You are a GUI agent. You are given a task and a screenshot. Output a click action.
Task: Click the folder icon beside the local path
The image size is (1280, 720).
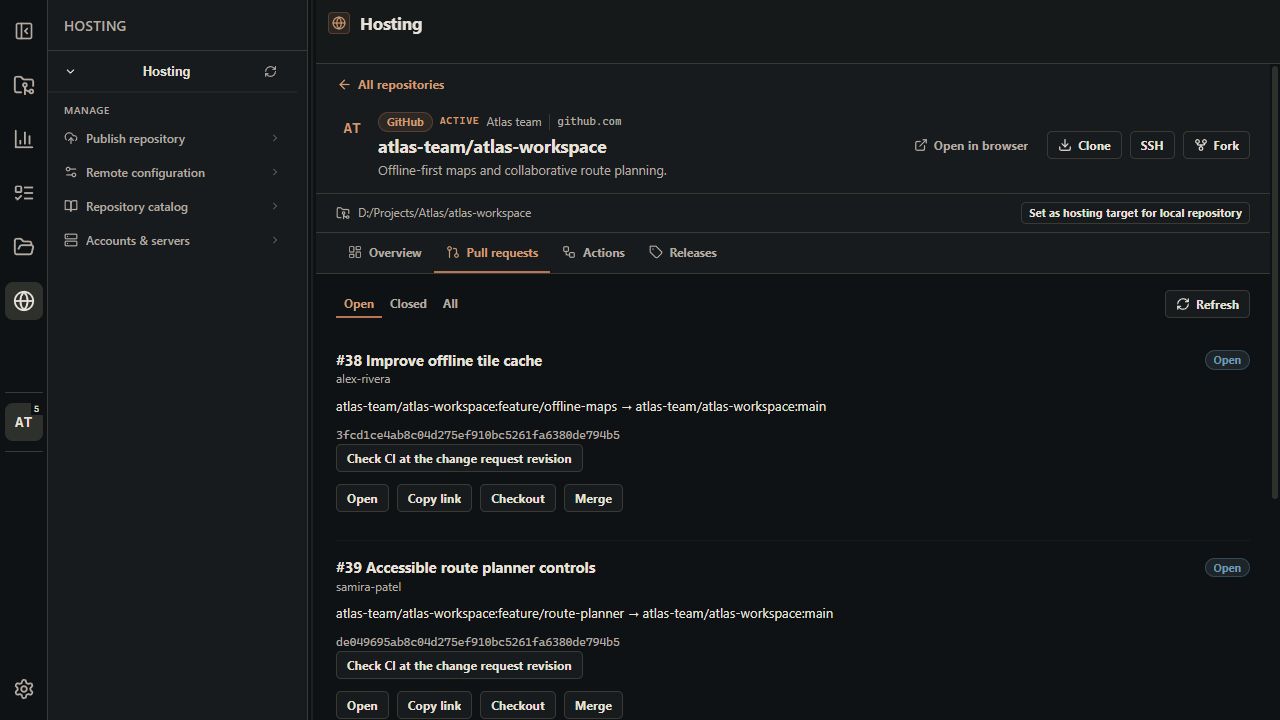click(x=343, y=213)
